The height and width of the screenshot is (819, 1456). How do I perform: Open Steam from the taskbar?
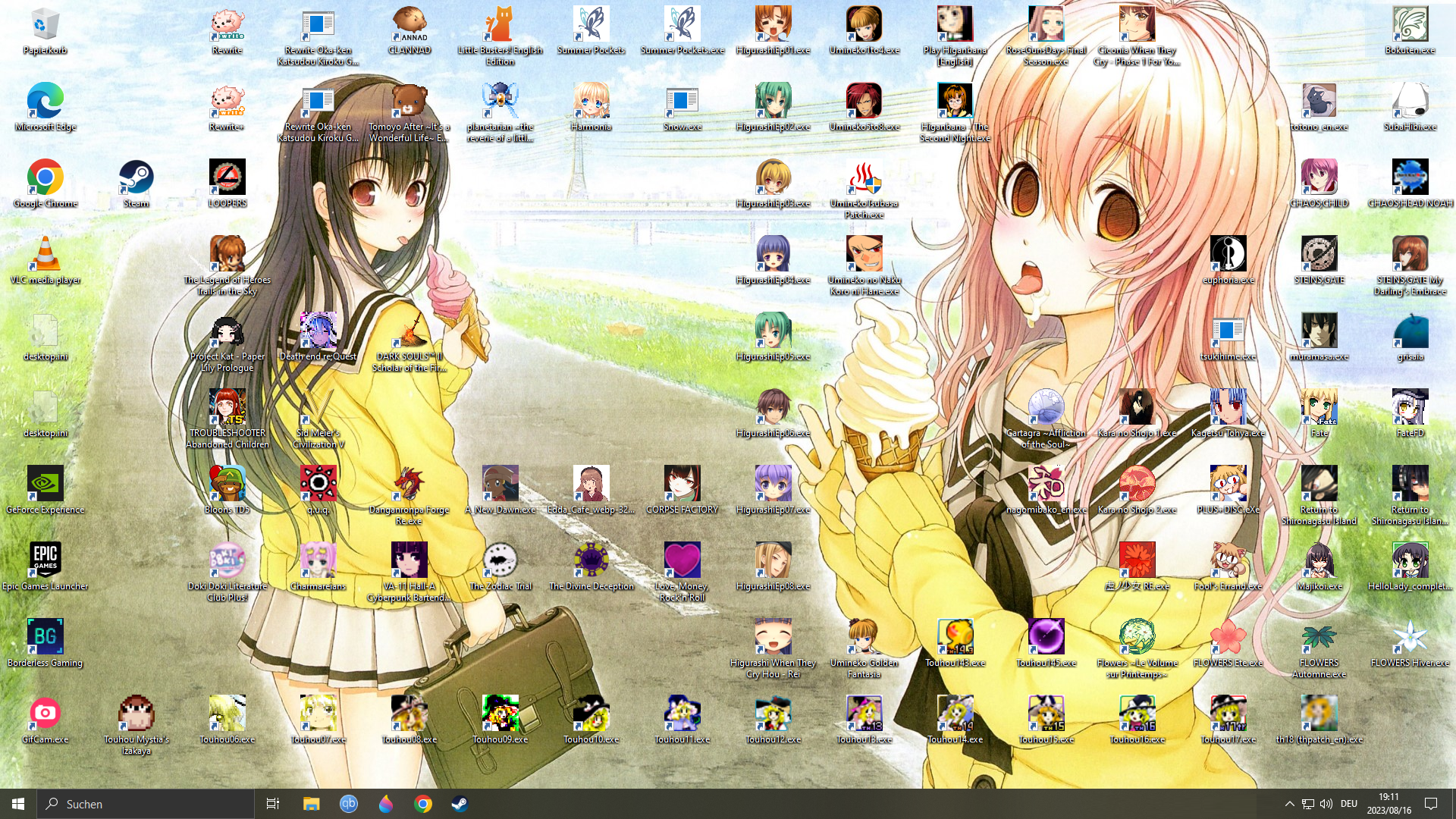460,804
